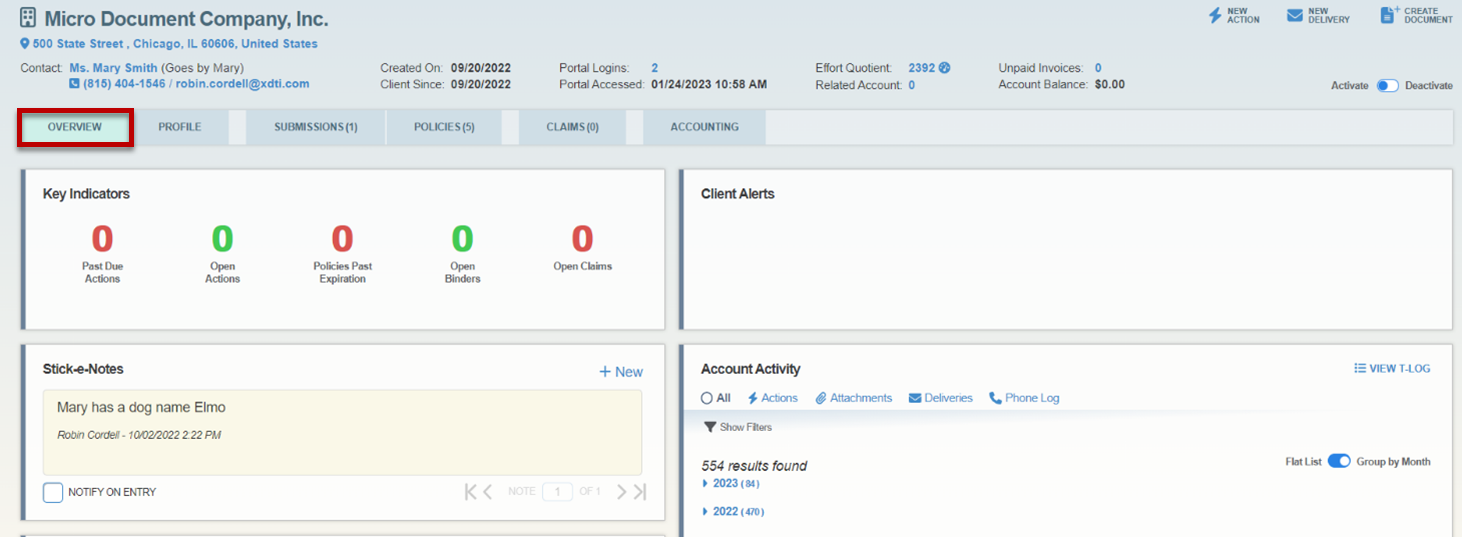Click the View T-Log list icon
This screenshot has width=1462, height=537.
point(1360,368)
